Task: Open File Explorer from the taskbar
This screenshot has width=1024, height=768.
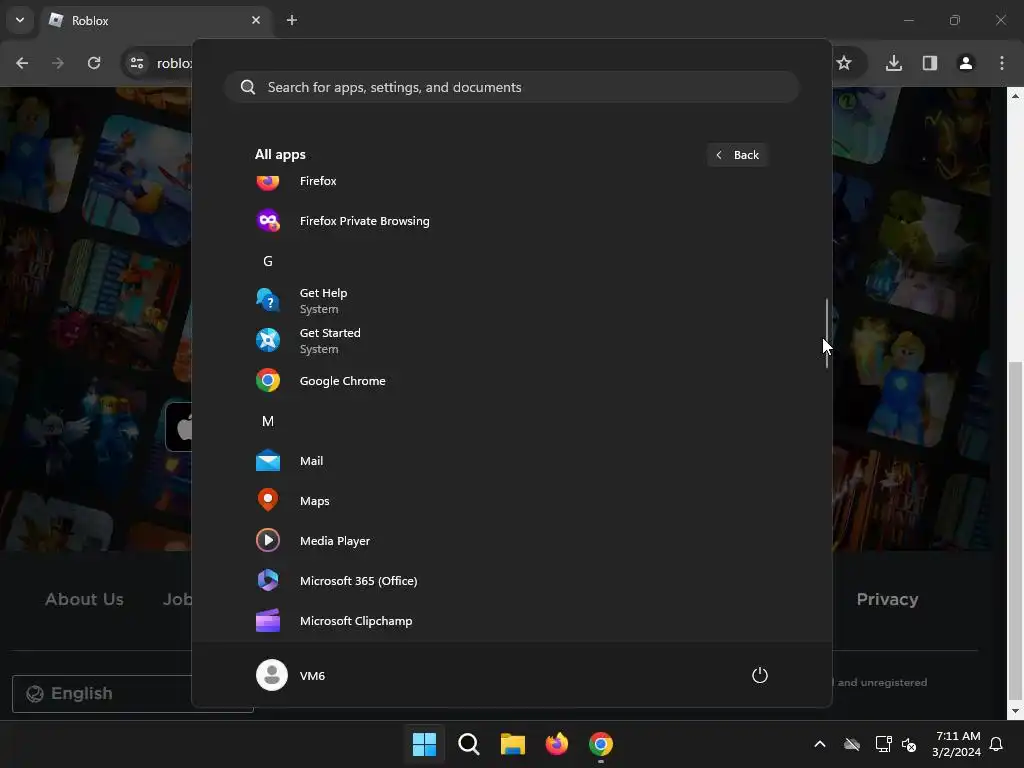Action: point(513,744)
